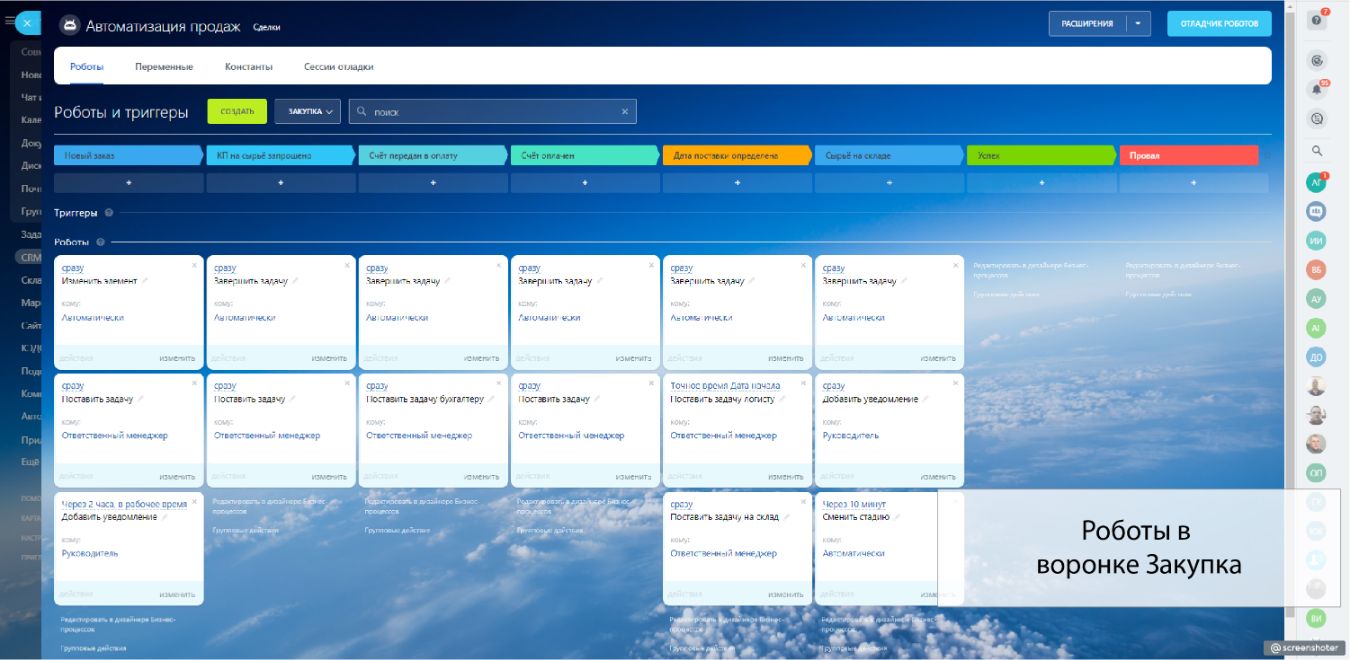Select the КП на сырьё запрошено stage header
This screenshot has height=660, width=1350.
[x=281, y=155]
